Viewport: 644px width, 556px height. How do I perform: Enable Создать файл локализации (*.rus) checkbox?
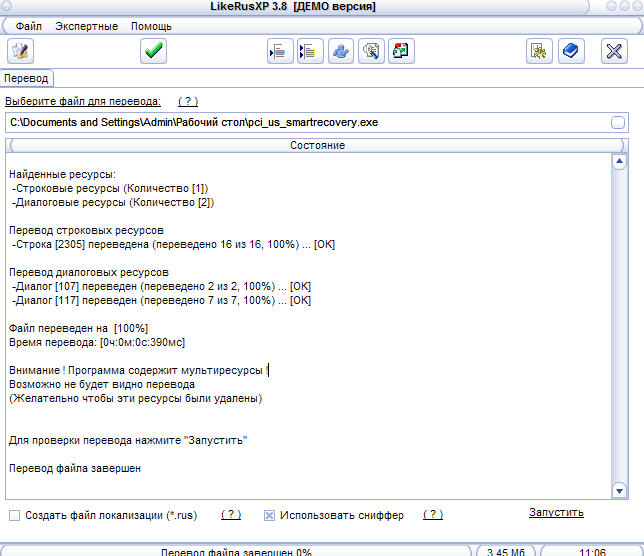(14, 515)
